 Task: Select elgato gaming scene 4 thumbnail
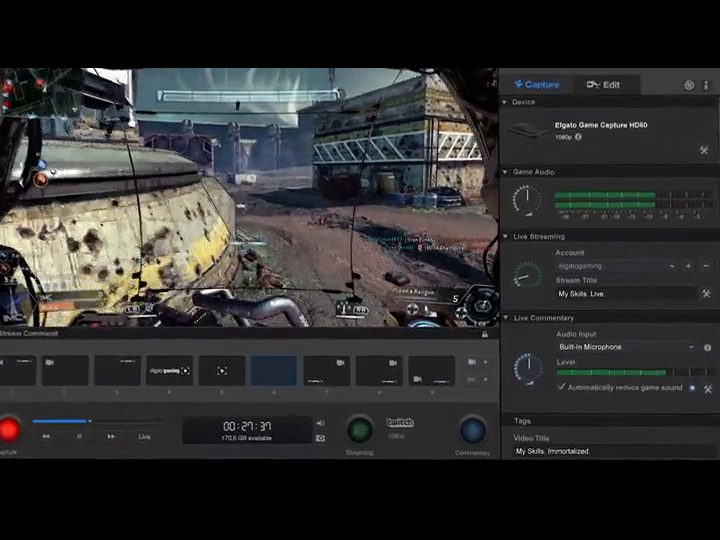(x=170, y=370)
